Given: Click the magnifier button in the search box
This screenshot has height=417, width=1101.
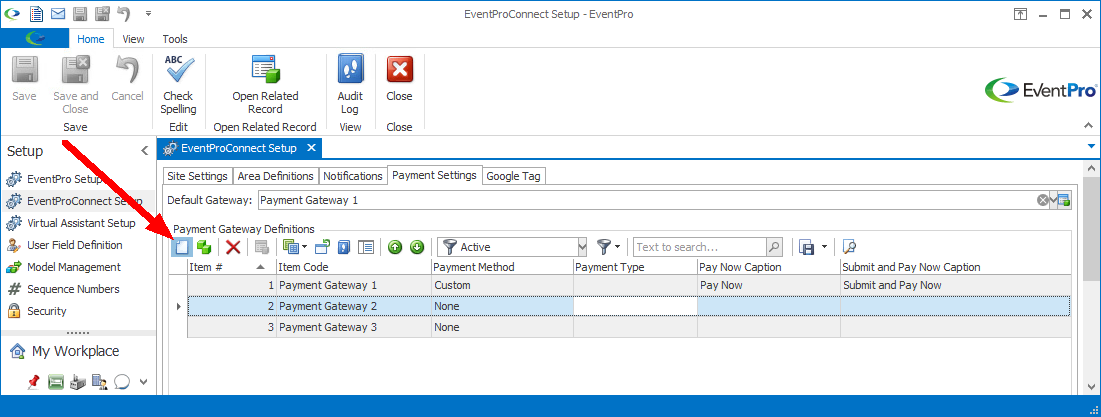Looking at the screenshot, I should click(x=774, y=246).
